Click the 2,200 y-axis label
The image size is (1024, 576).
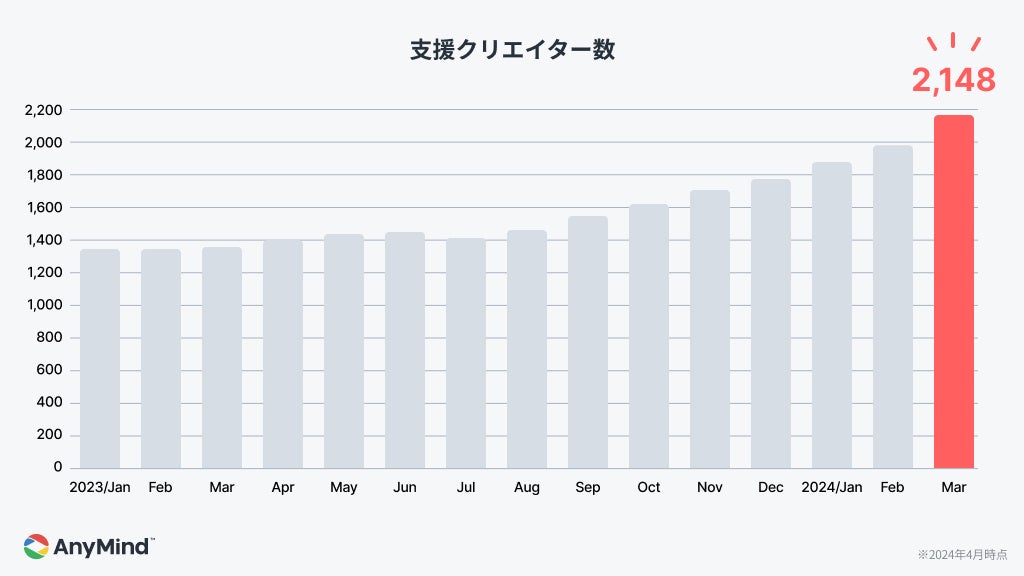(43, 110)
